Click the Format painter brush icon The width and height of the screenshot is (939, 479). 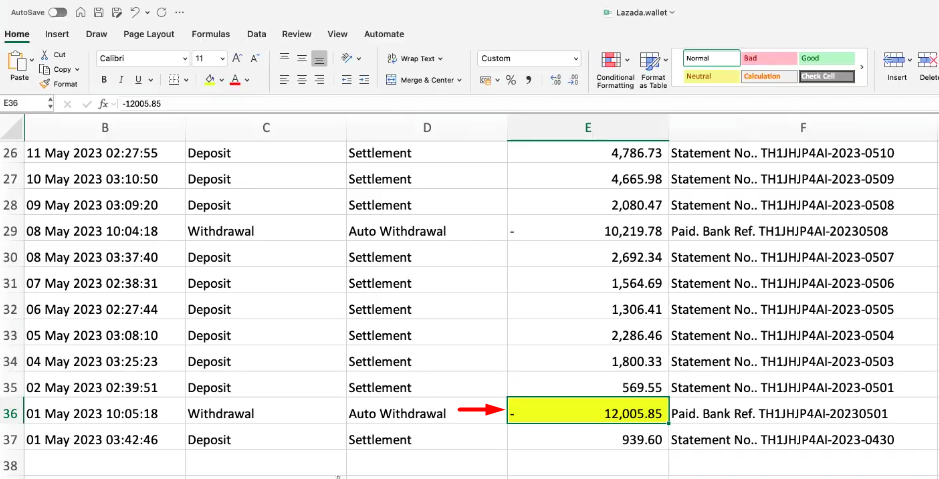pos(45,84)
